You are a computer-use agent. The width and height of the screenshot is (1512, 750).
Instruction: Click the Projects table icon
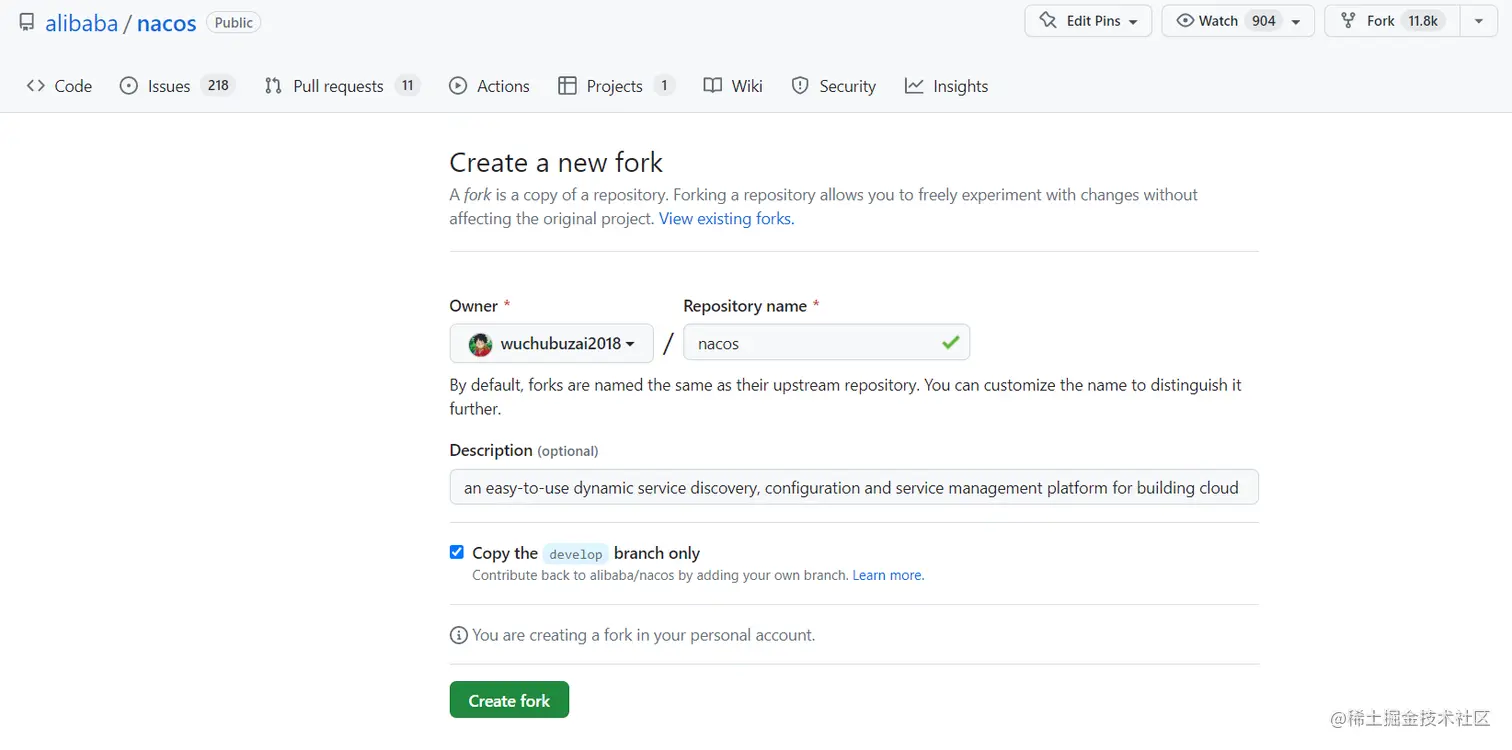point(567,86)
